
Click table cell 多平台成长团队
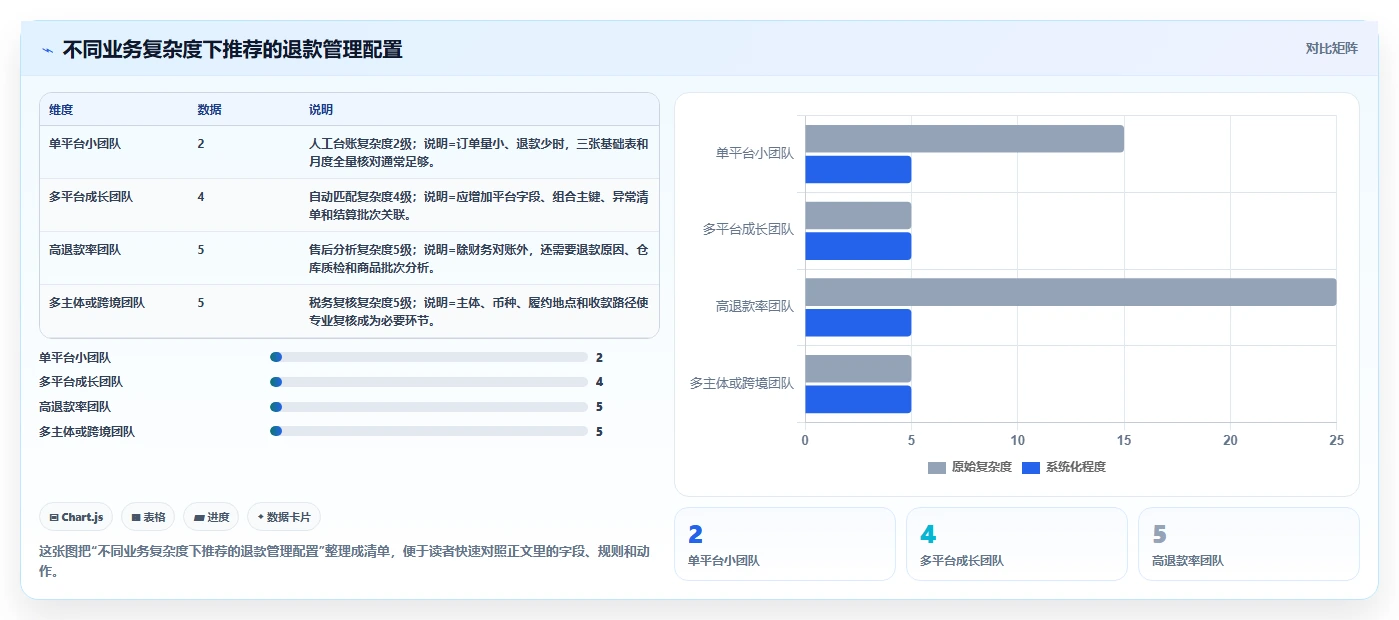91,197
